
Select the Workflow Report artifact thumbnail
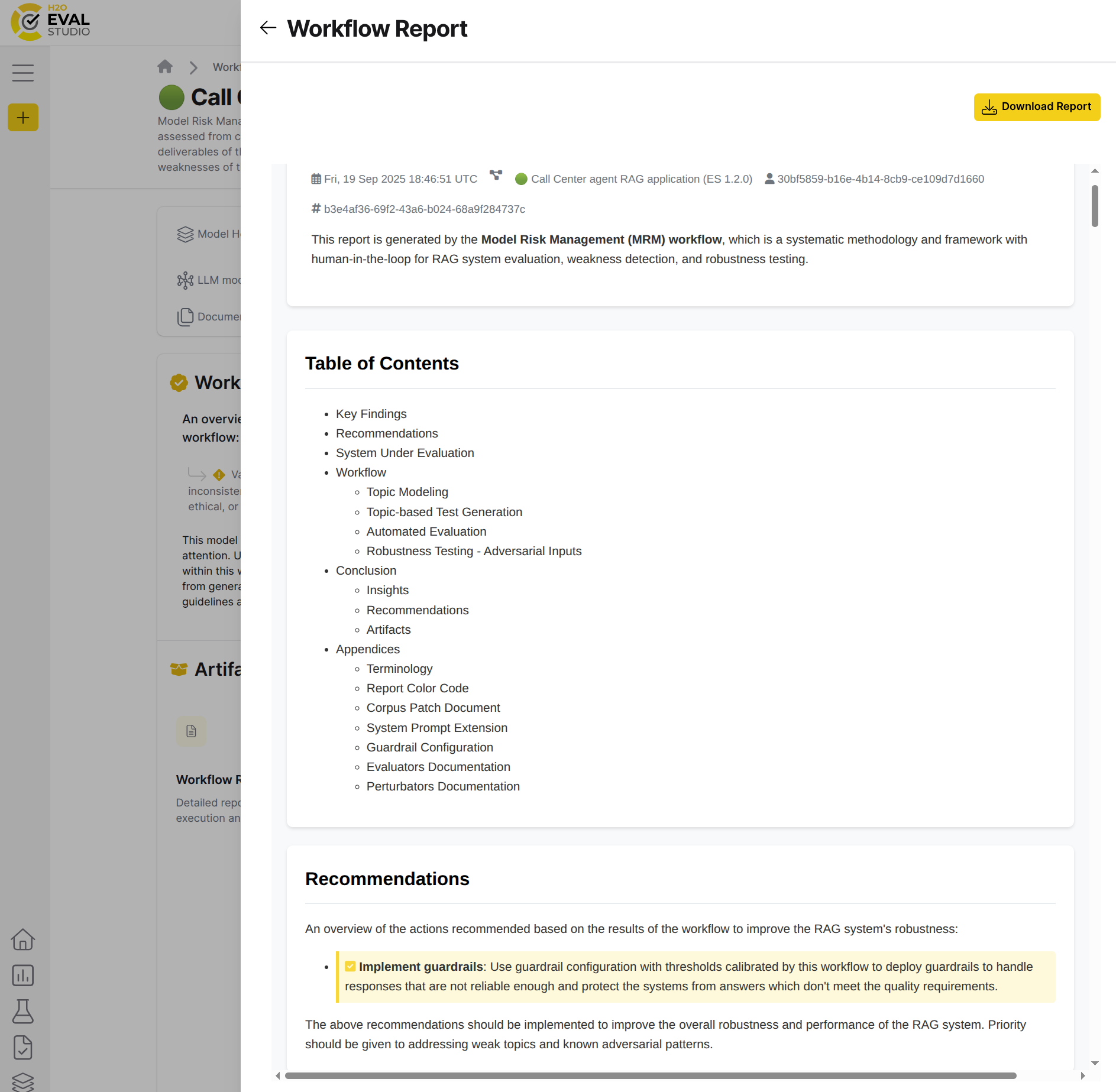pos(190,731)
